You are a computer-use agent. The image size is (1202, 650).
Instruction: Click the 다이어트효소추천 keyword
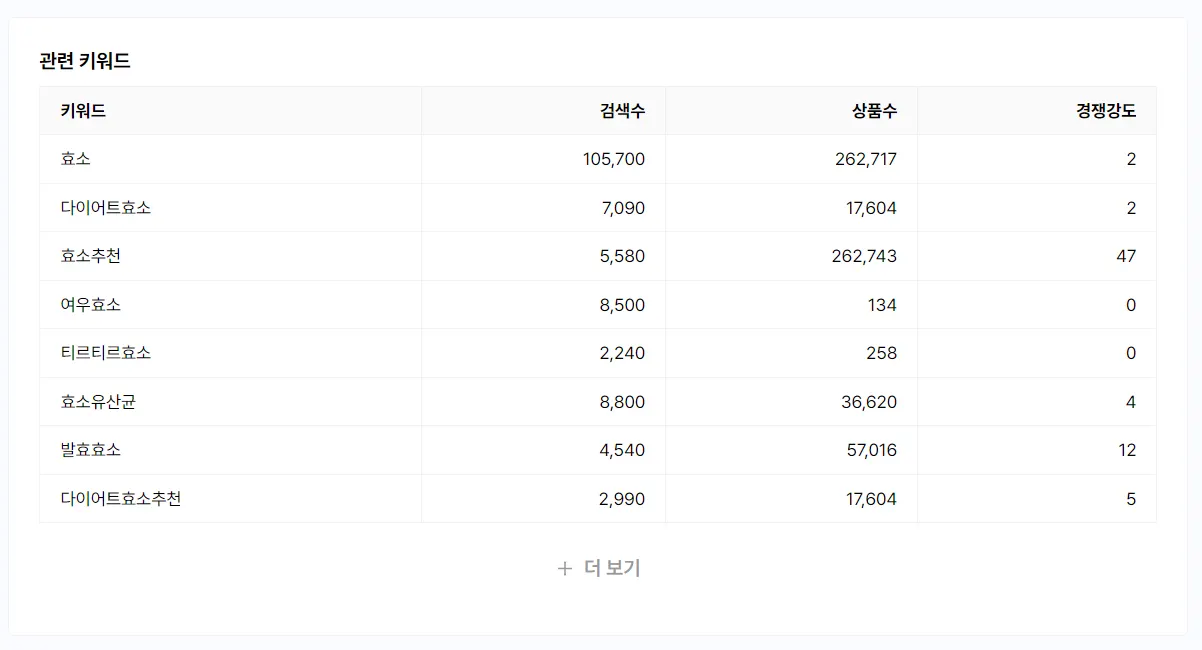[121, 499]
